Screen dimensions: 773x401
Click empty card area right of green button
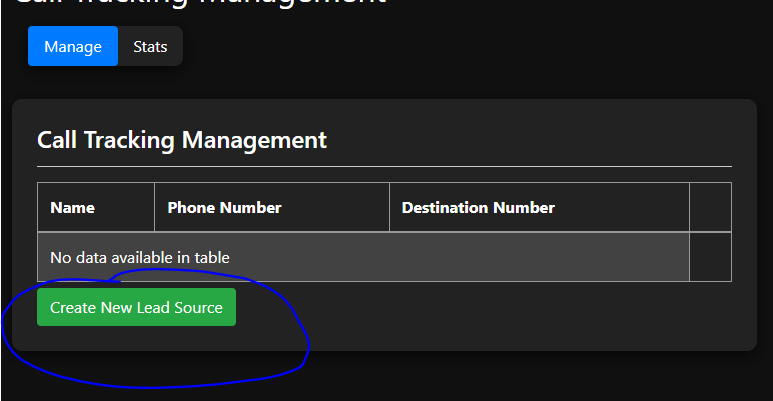click(500, 308)
